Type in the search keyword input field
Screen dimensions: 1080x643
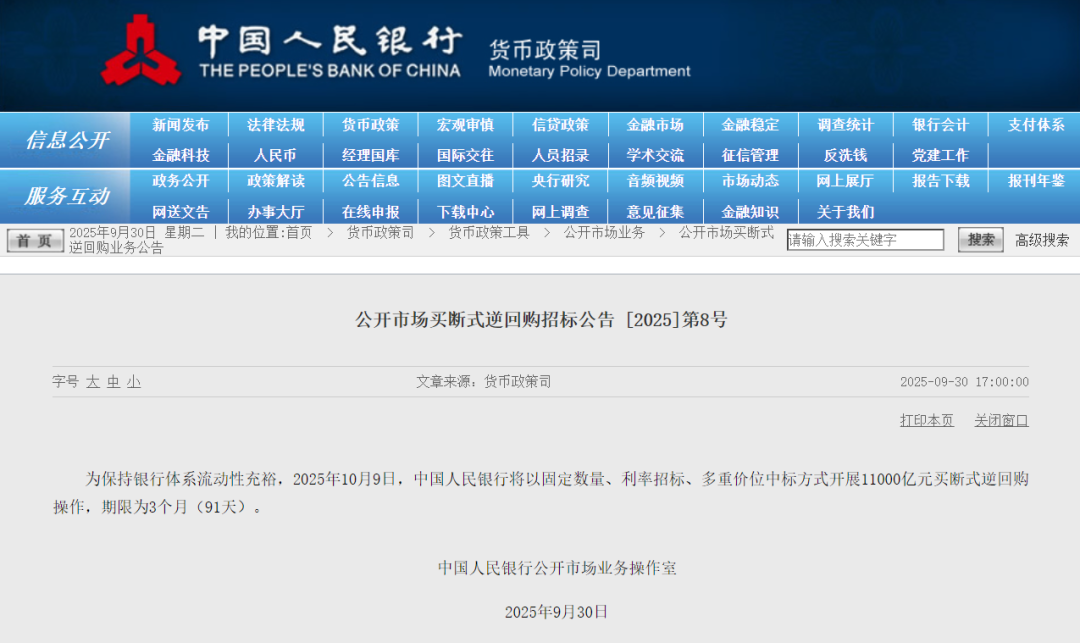coord(865,240)
